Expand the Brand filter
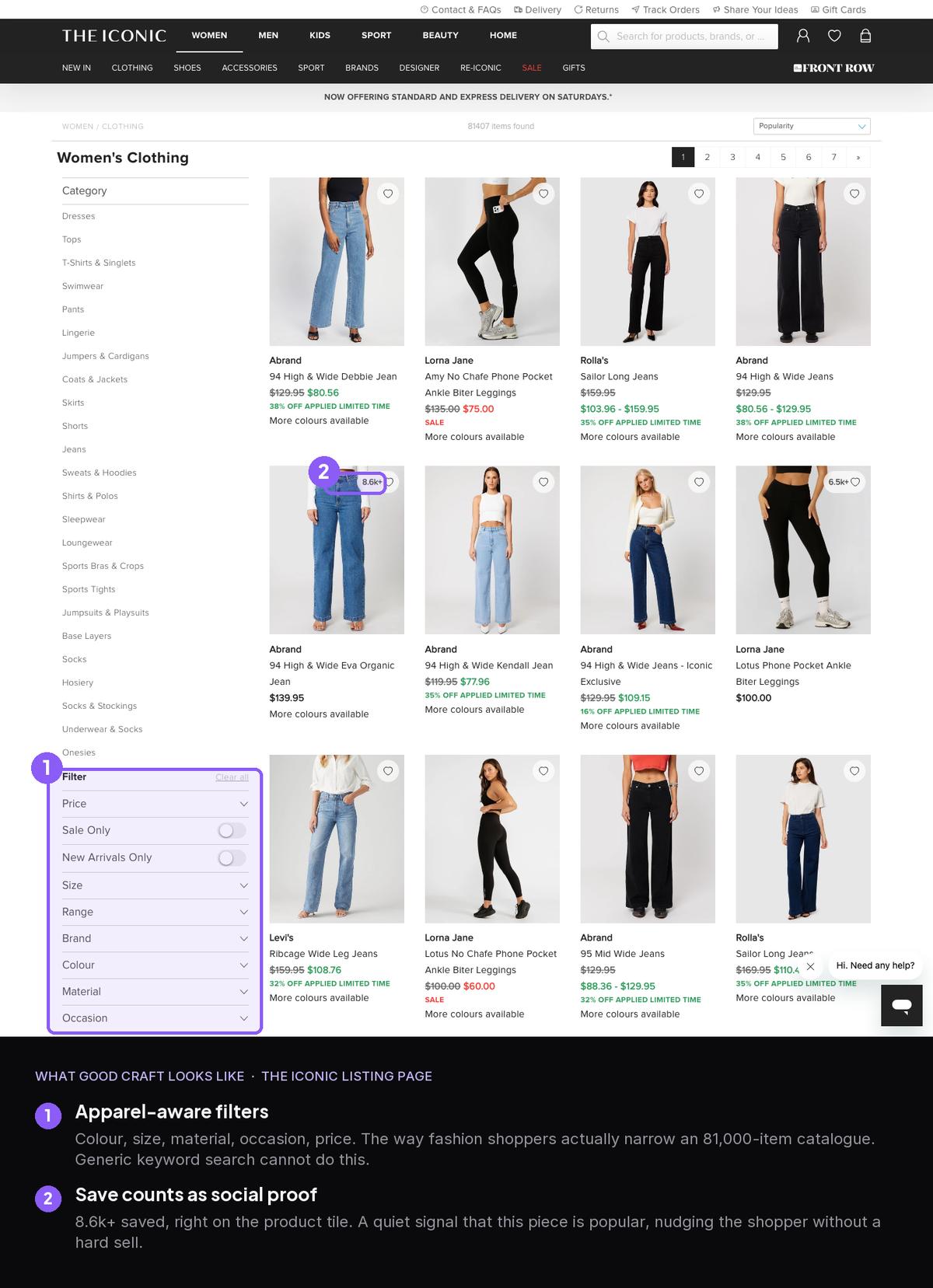This screenshot has height=1288, width=933. coord(155,938)
